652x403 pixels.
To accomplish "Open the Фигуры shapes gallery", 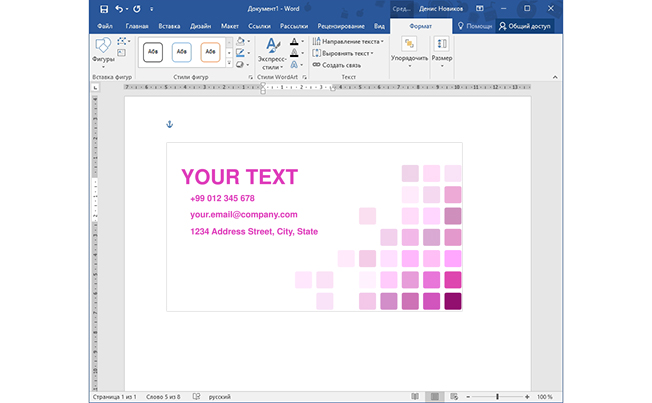I will [103, 53].
